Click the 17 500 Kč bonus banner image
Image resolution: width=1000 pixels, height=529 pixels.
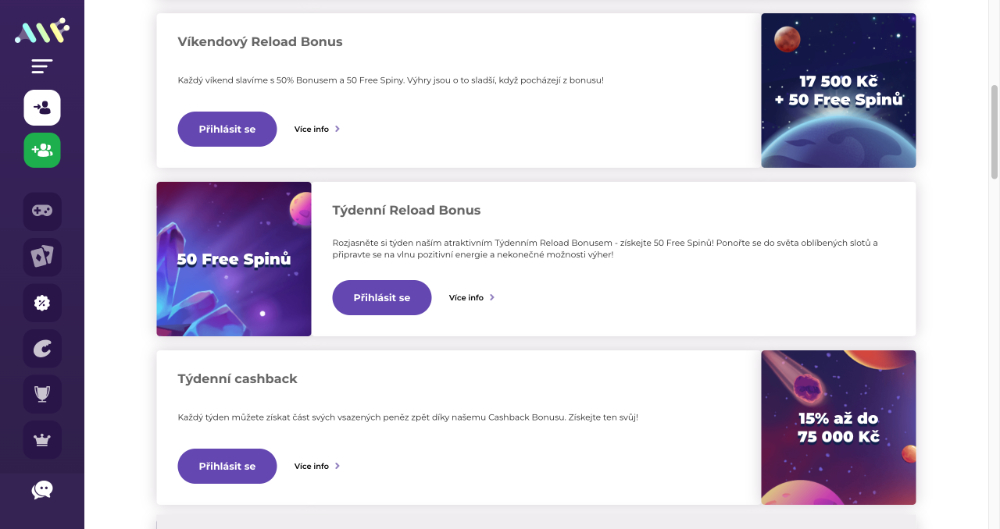[x=839, y=91]
